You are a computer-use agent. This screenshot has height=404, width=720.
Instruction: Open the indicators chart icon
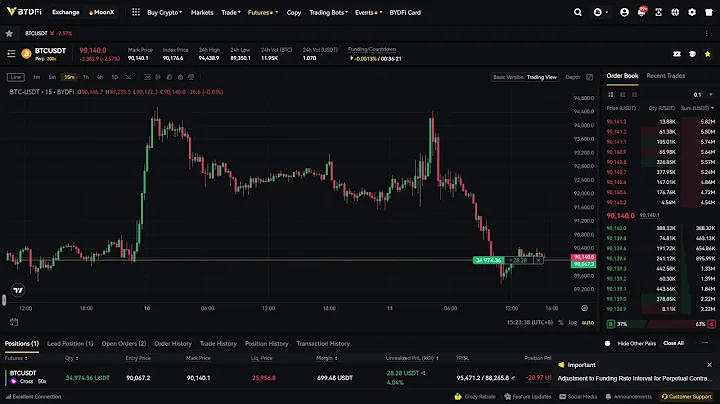pos(147,77)
